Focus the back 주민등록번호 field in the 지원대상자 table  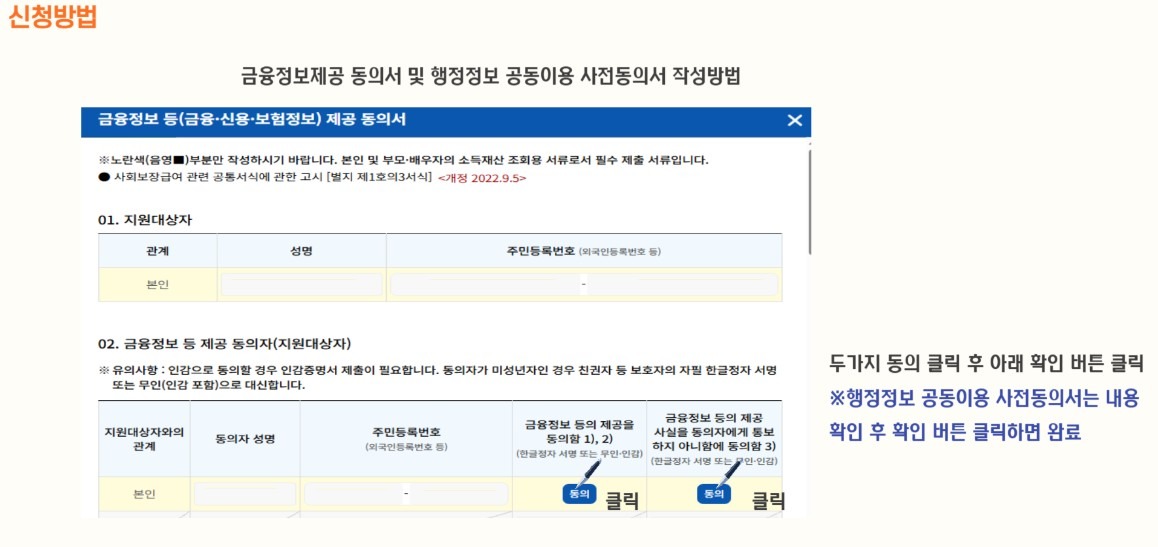682,285
